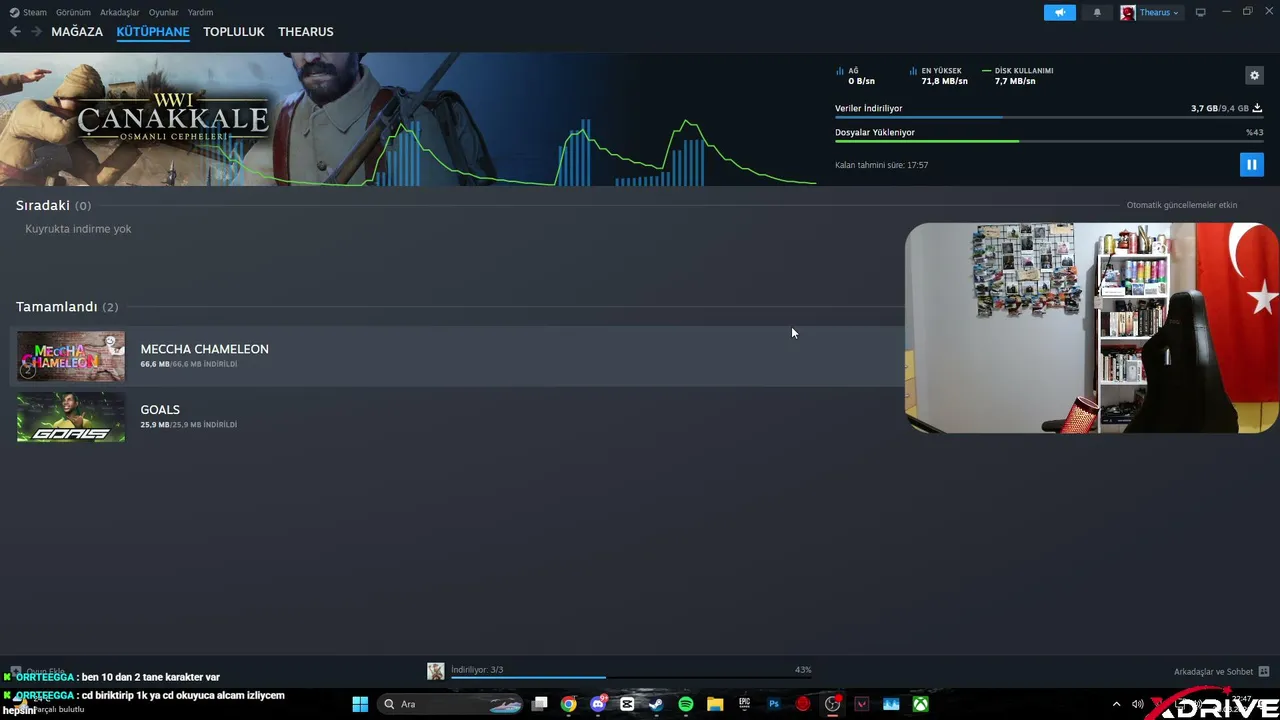Click the bottom bar game icon thumbnail
1280x720 pixels.
pyautogui.click(x=436, y=671)
